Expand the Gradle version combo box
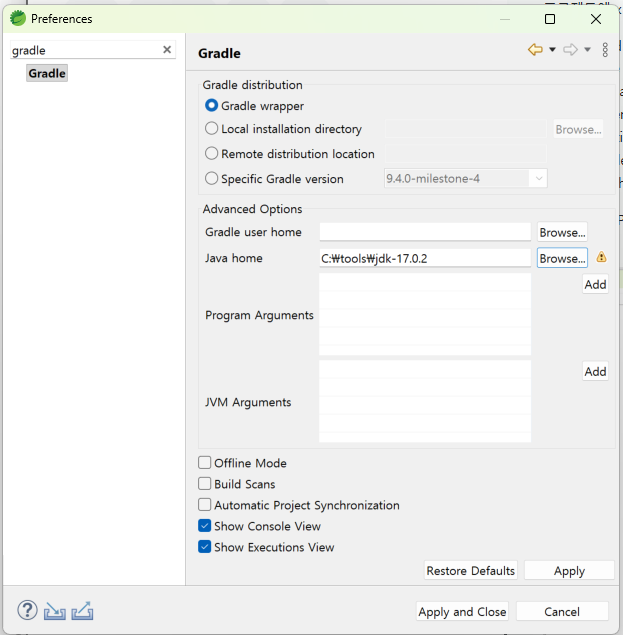 click(539, 179)
